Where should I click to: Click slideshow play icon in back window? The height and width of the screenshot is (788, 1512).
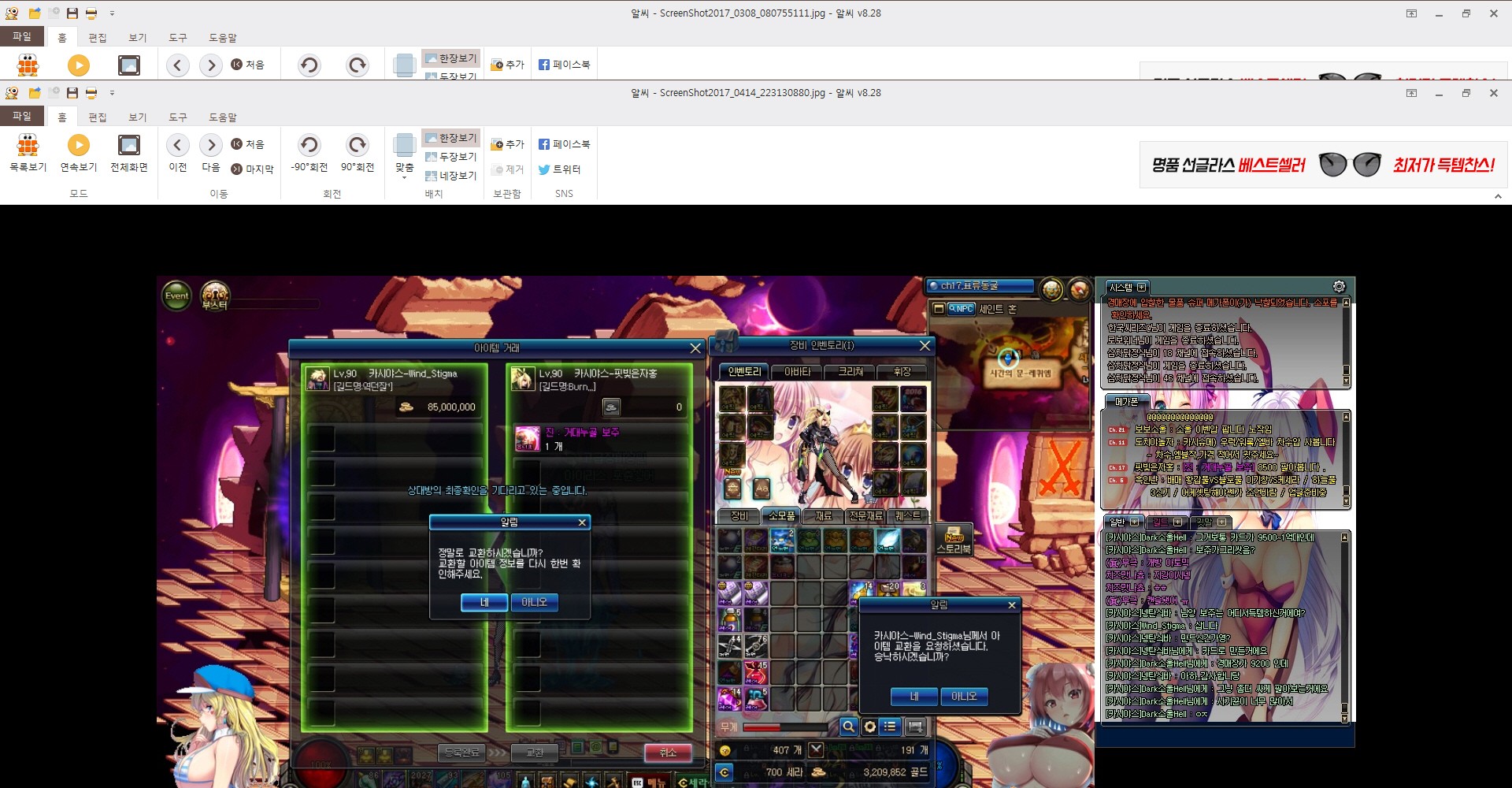[79, 65]
